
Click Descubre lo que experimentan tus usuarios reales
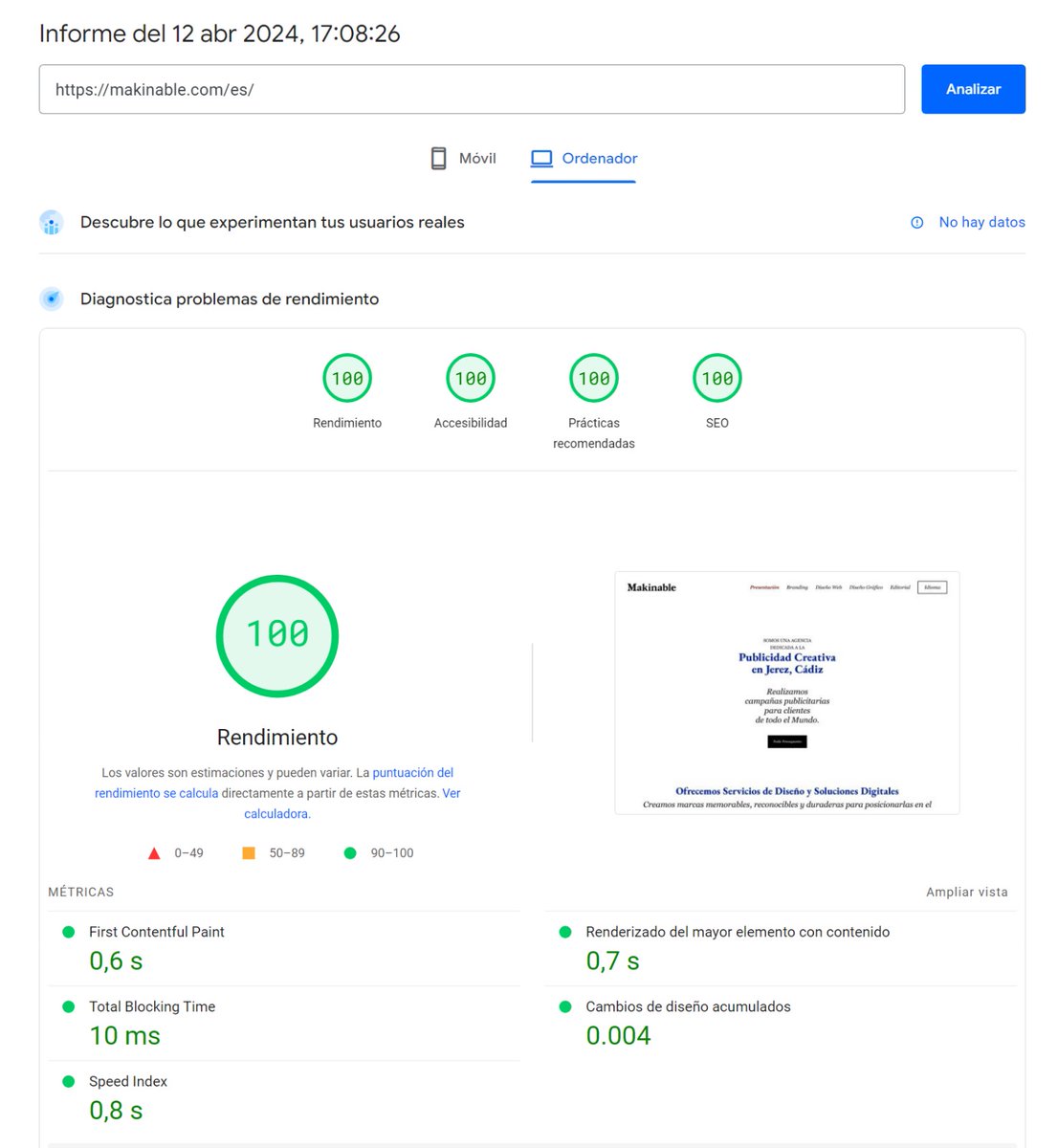tap(273, 222)
